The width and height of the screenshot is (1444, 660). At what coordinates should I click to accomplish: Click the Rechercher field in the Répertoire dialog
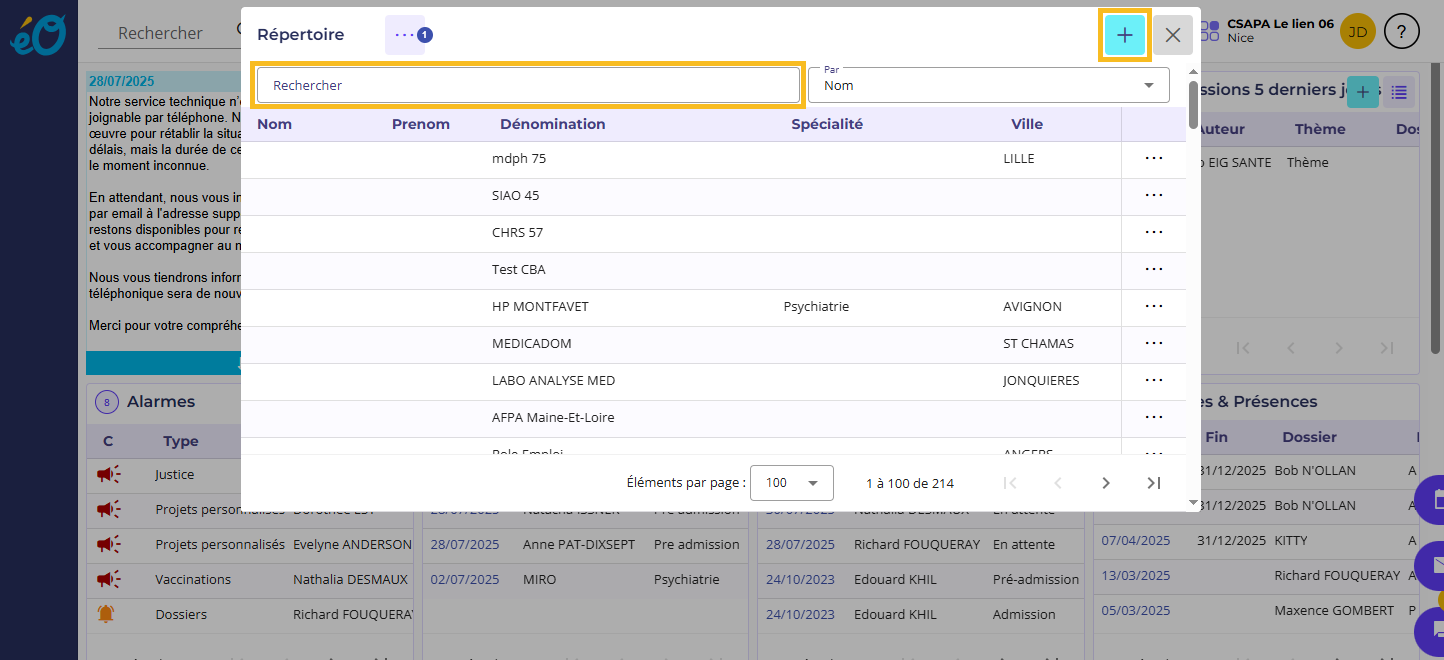tap(528, 85)
